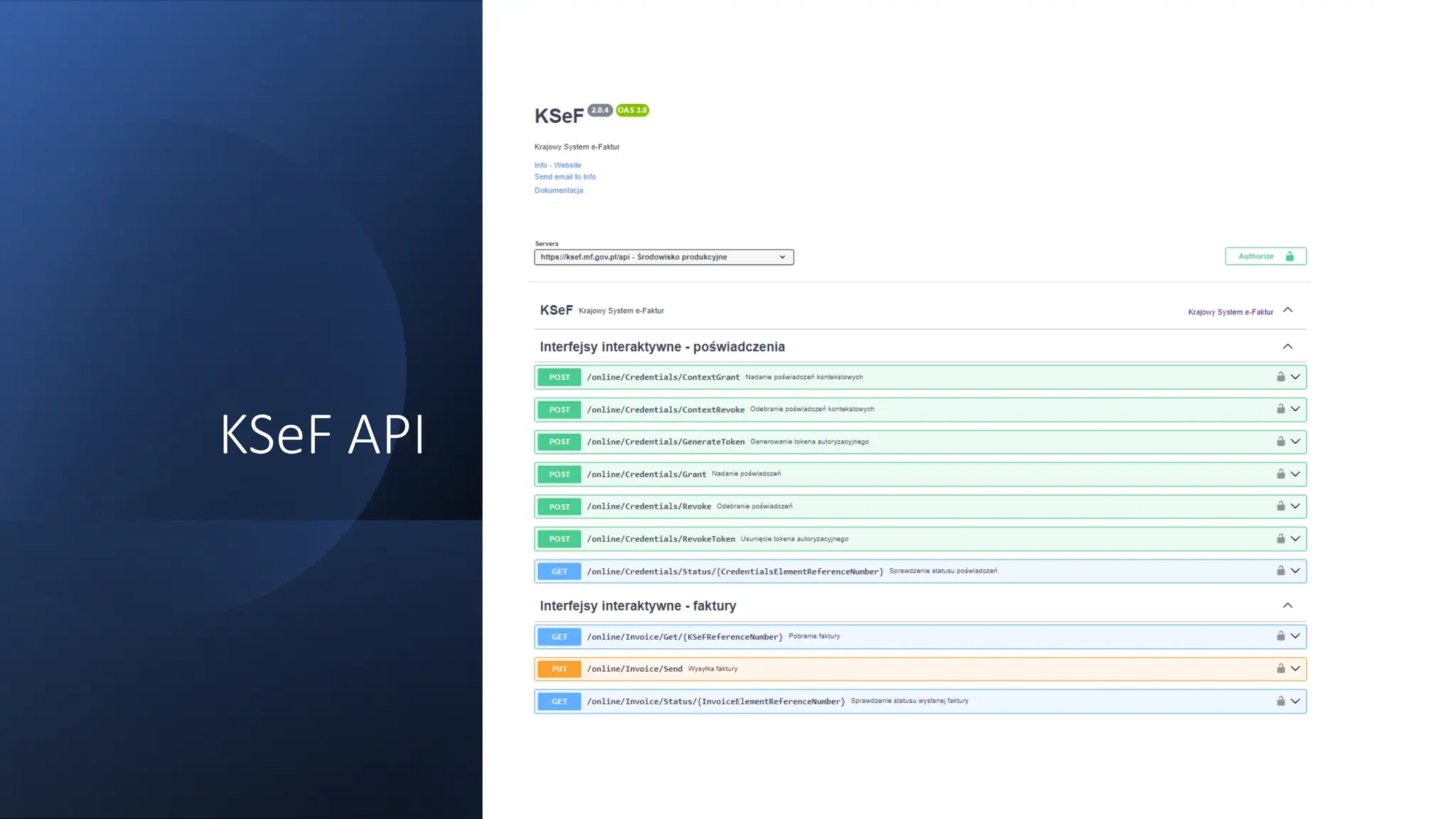Expand the Invoice/Send endpoint with its chevron
This screenshot has width=1456, height=819.
(1295, 668)
